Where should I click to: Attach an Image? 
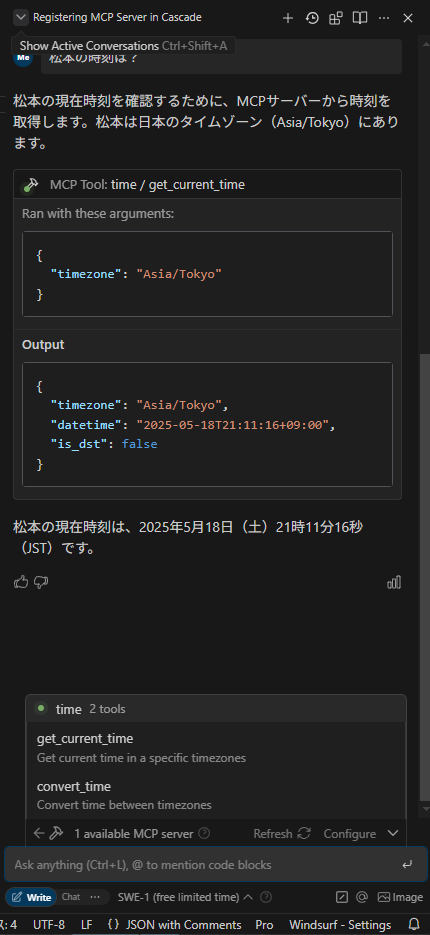point(400,897)
